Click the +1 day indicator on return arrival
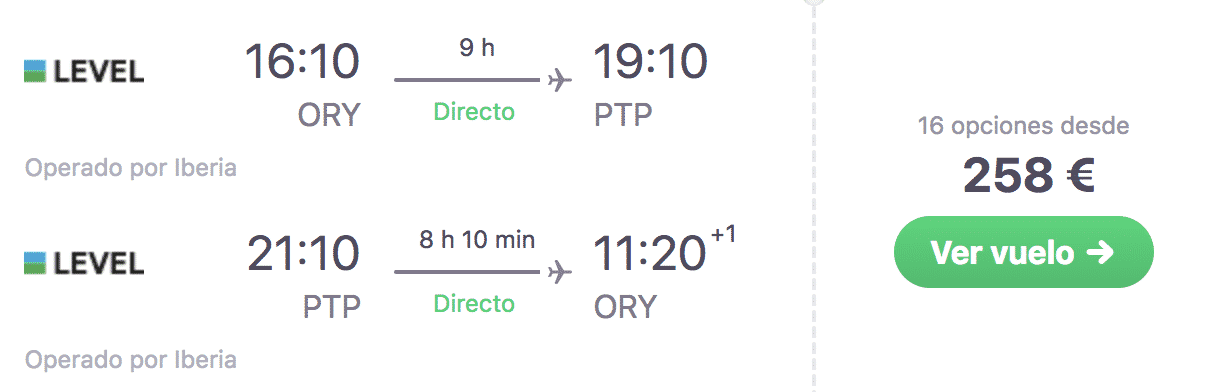 [x=722, y=236]
